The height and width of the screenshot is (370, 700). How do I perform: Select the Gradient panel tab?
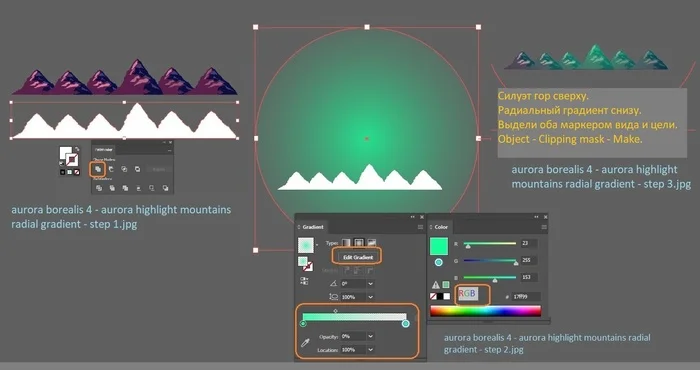pyautogui.click(x=313, y=227)
